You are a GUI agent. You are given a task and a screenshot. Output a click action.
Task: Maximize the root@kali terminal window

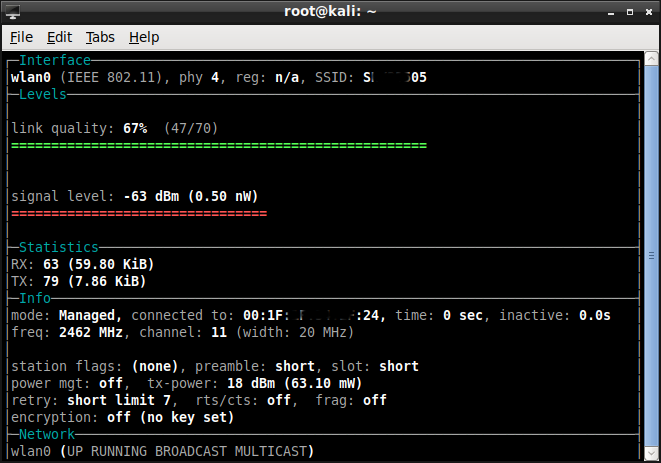(630, 12)
